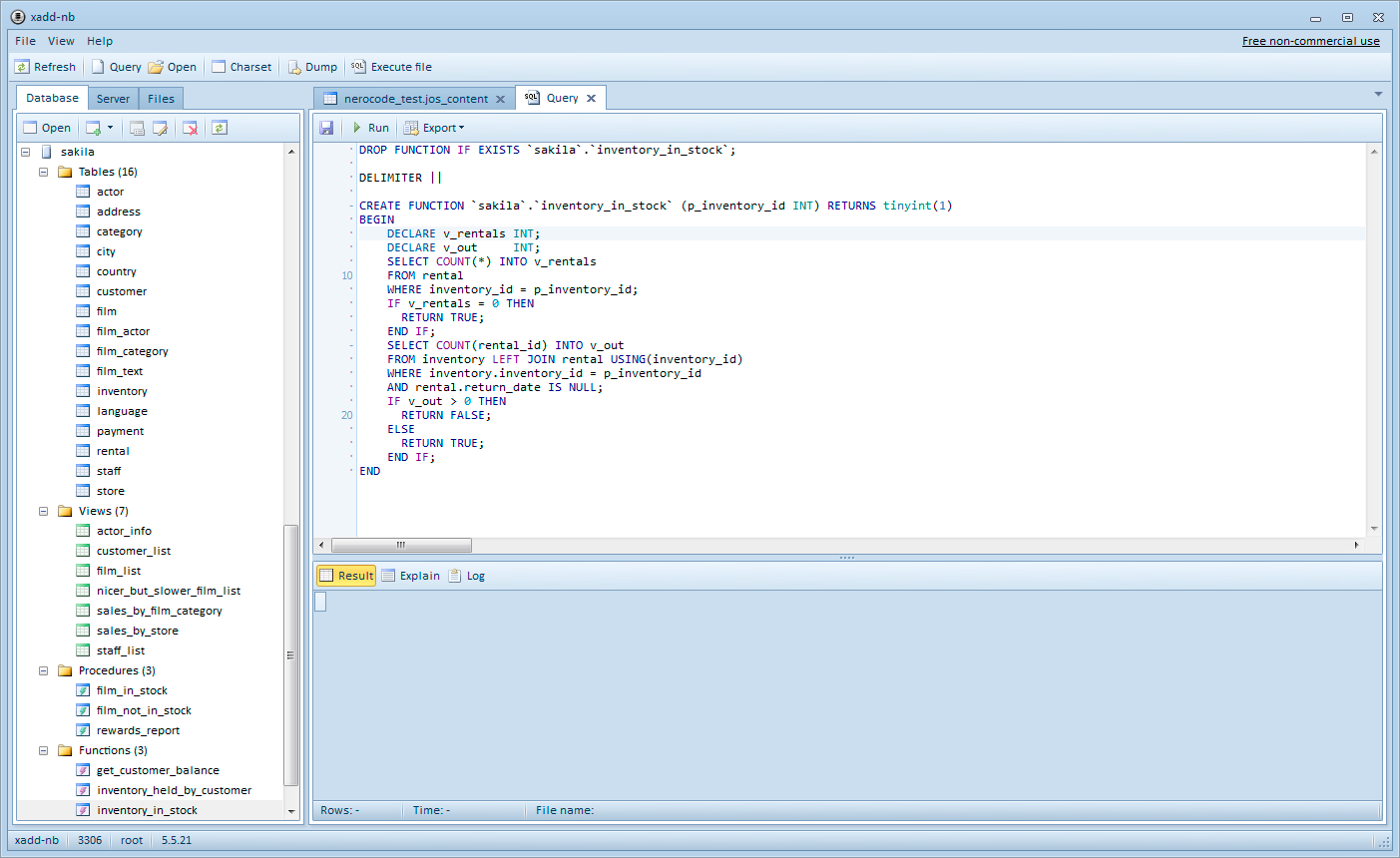Select the category table
This screenshot has height=858, width=1400.
(x=119, y=231)
